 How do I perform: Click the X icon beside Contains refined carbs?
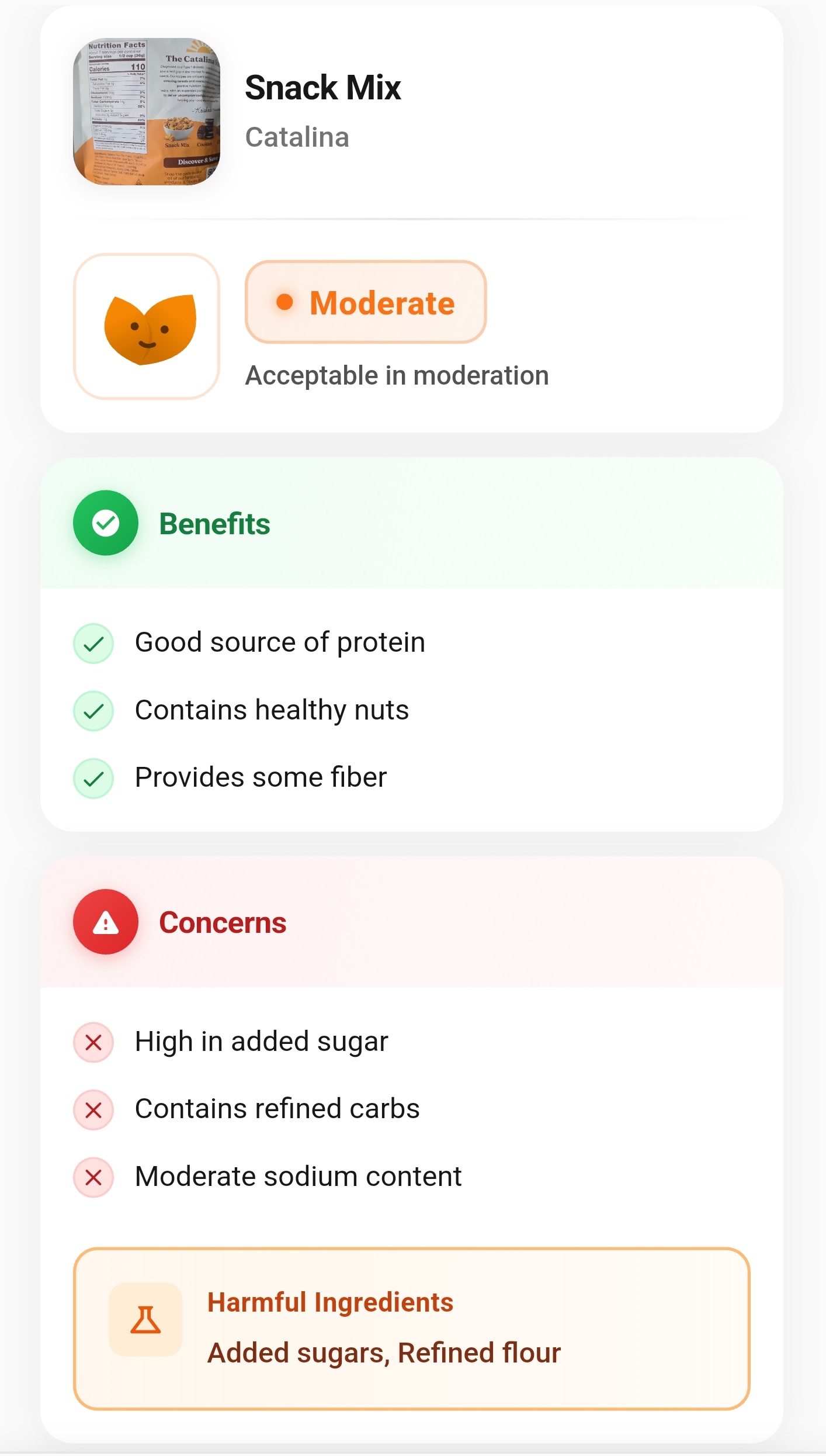93,1109
